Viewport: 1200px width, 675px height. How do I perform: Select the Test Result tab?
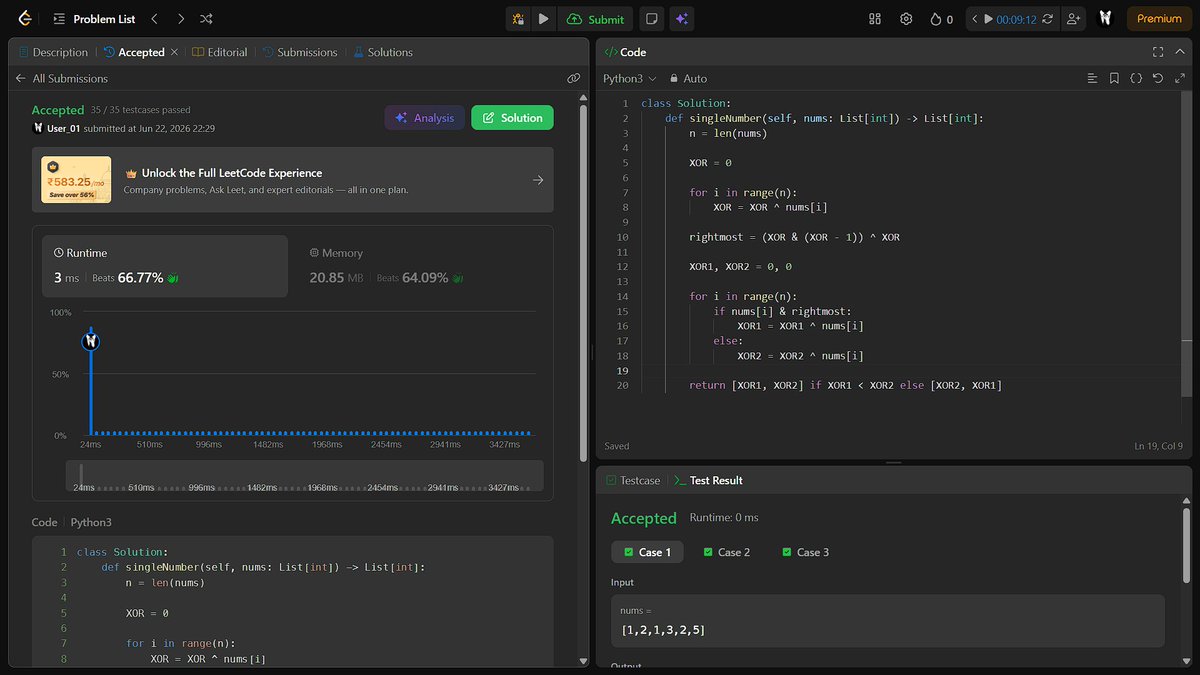tap(707, 480)
